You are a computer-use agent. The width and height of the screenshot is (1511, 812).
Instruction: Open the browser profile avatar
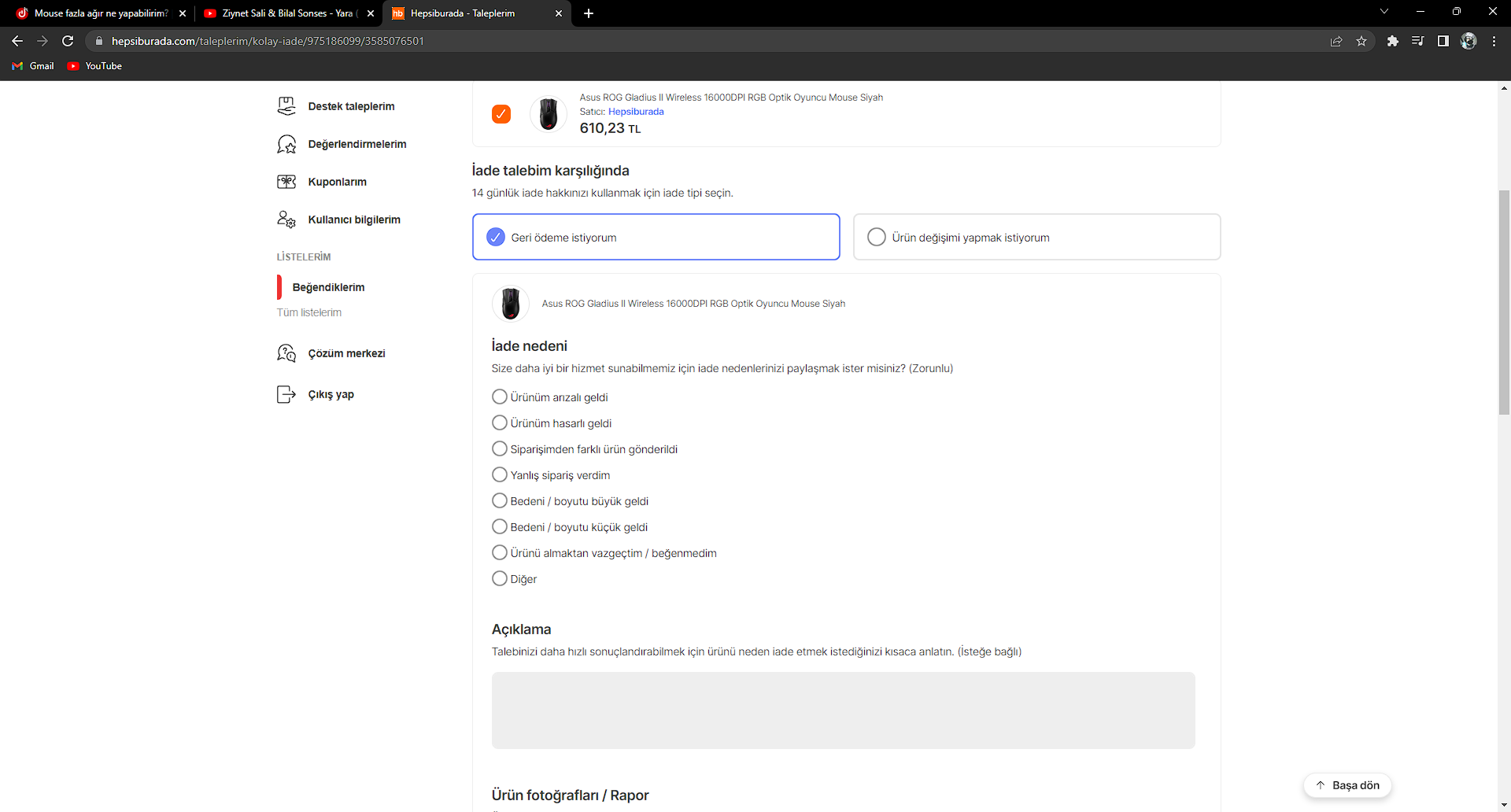[x=1469, y=41]
